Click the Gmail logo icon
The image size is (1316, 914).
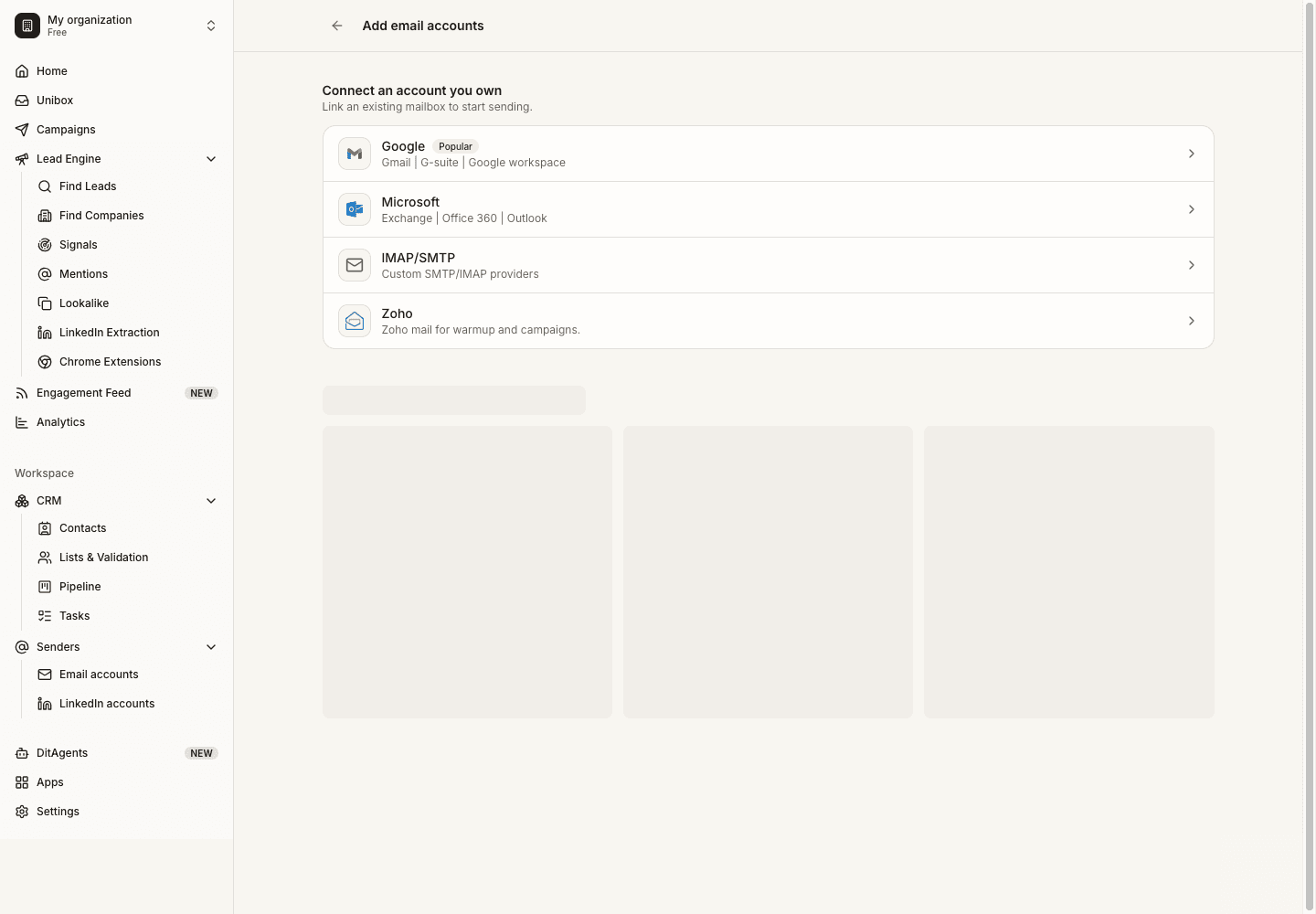click(355, 154)
